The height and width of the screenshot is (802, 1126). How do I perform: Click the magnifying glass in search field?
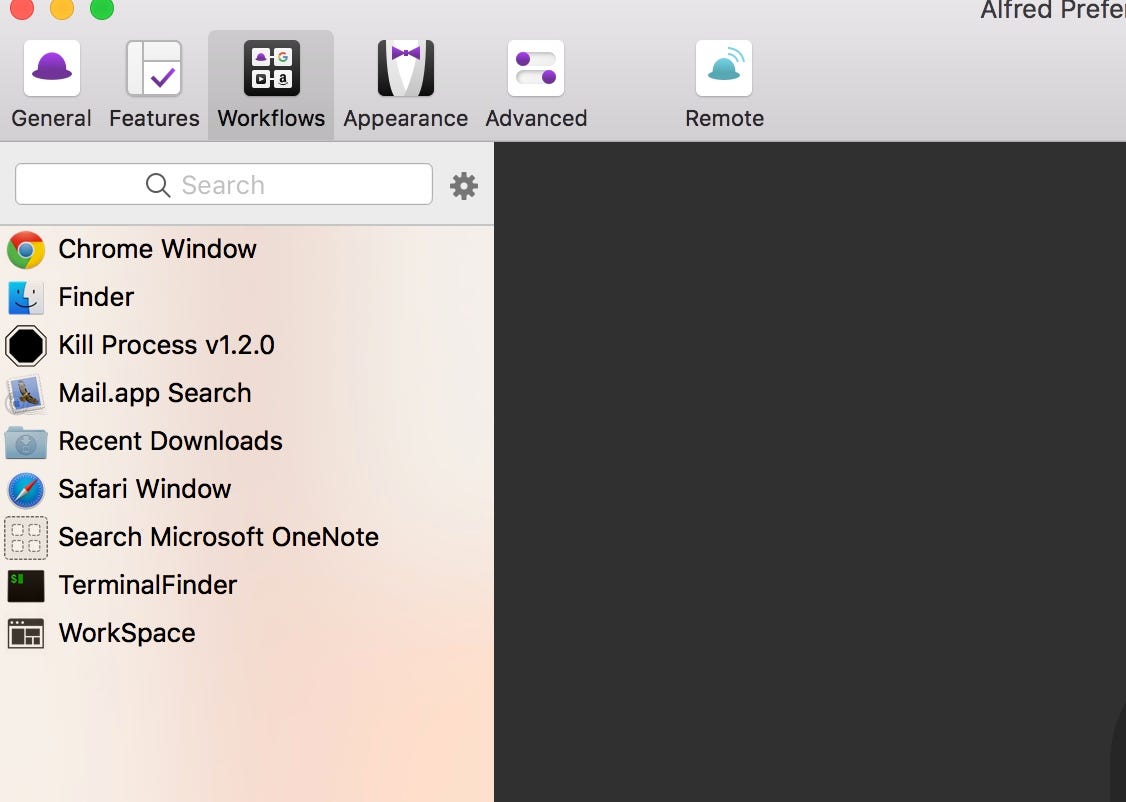[x=158, y=185]
